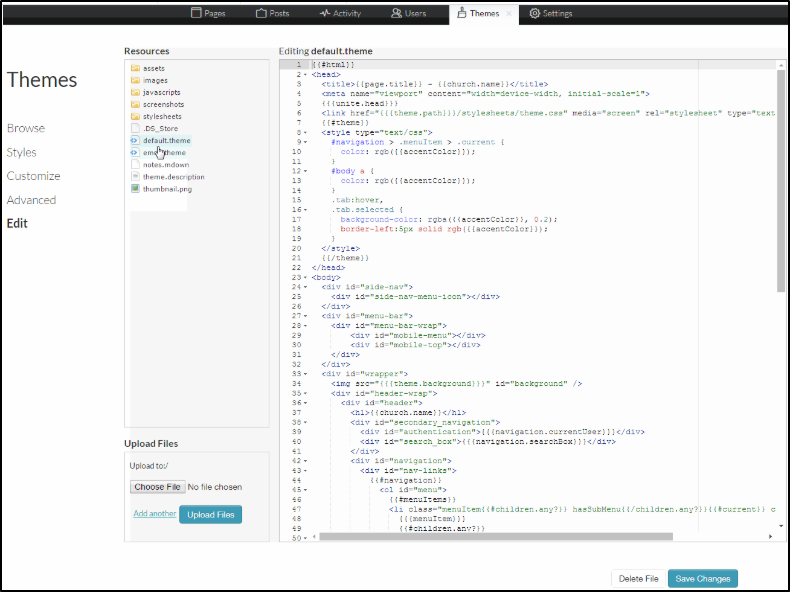Switch to the Pages tab
Screen dimensions: 790x592
click(208, 13)
